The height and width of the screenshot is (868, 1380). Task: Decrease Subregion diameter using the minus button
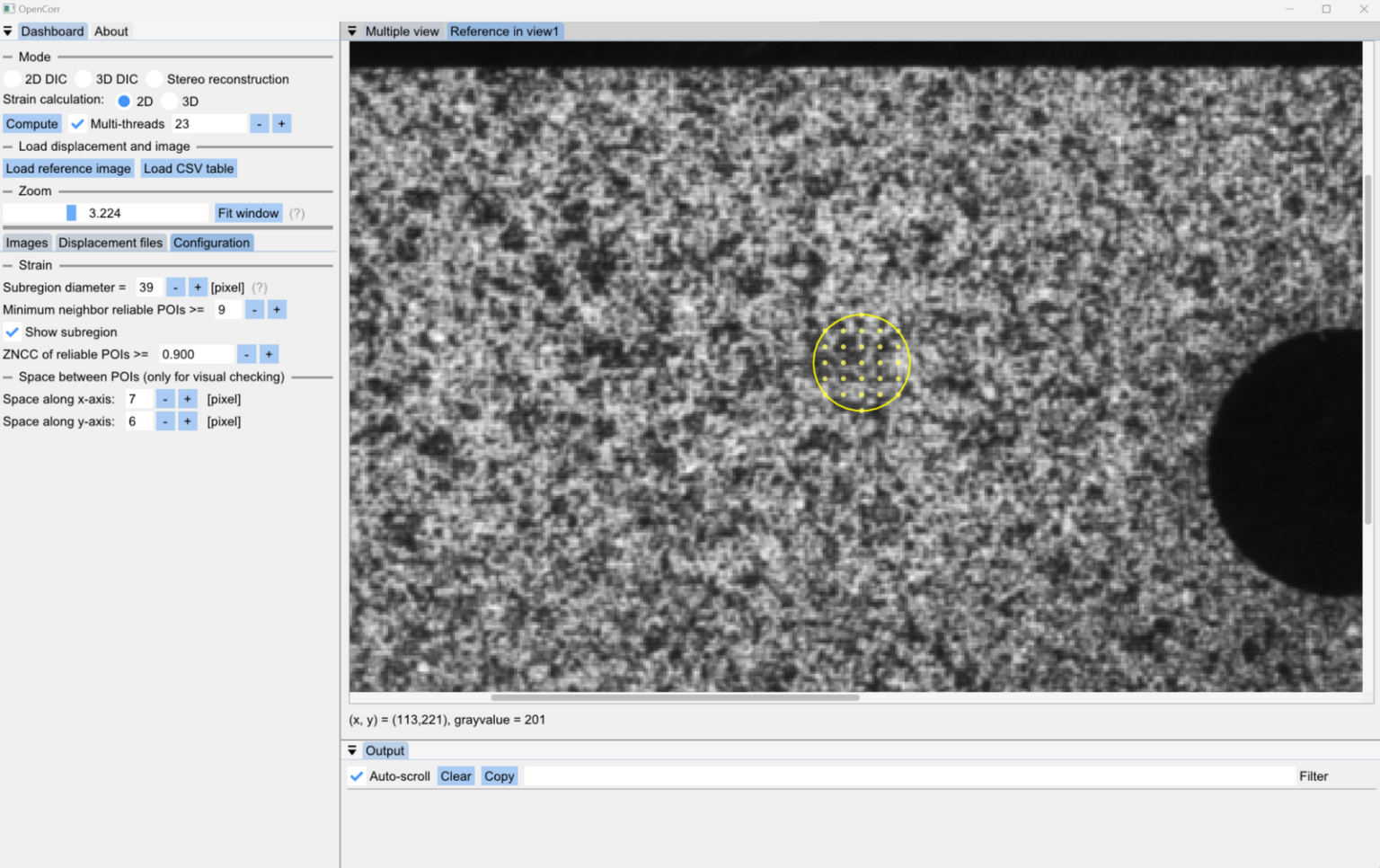(x=174, y=287)
